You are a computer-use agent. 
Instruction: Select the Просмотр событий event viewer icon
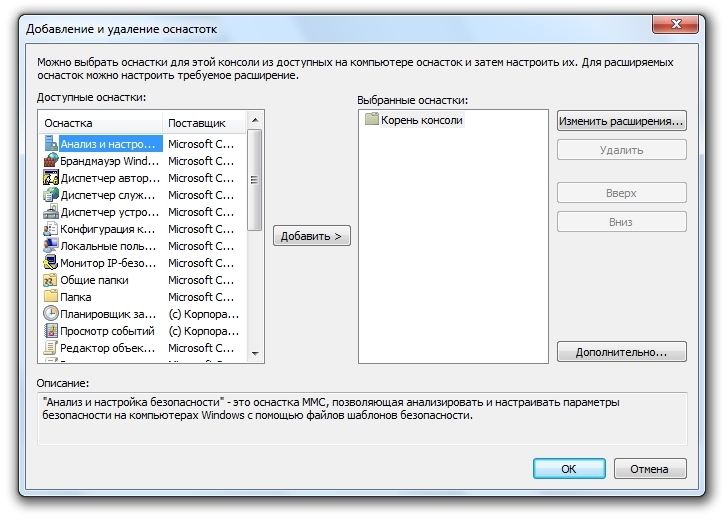(51, 331)
